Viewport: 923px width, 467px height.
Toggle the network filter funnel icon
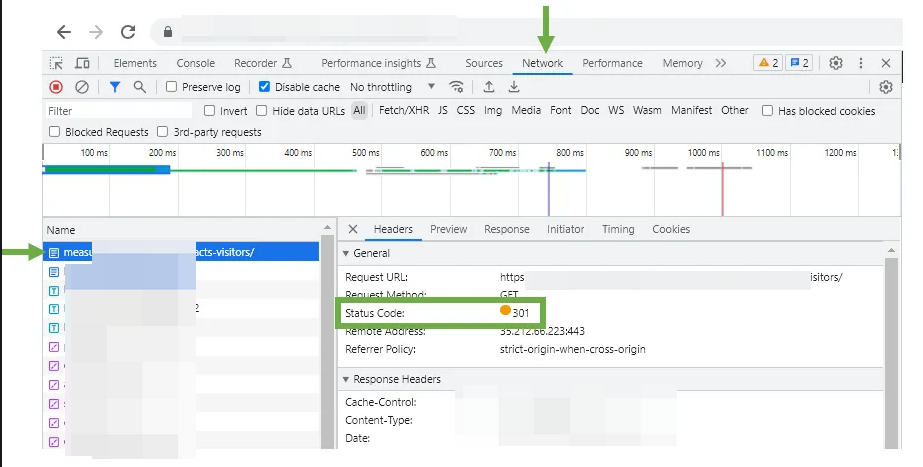pyautogui.click(x=114, y=87)
